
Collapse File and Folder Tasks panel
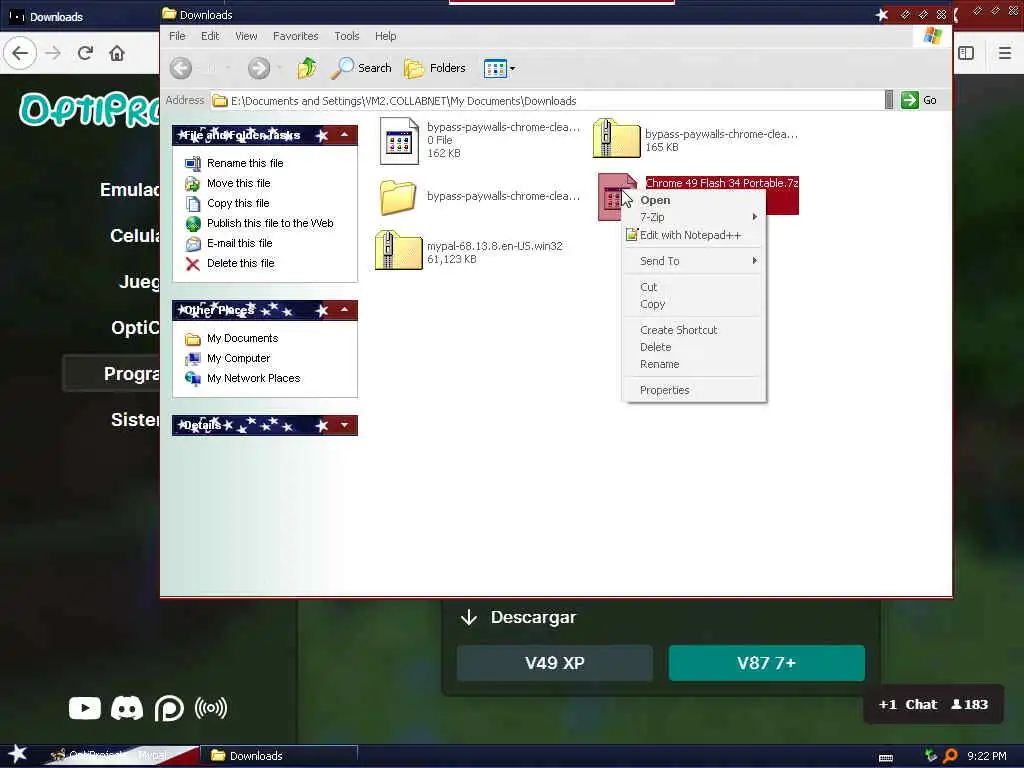(x=344, y=135)
